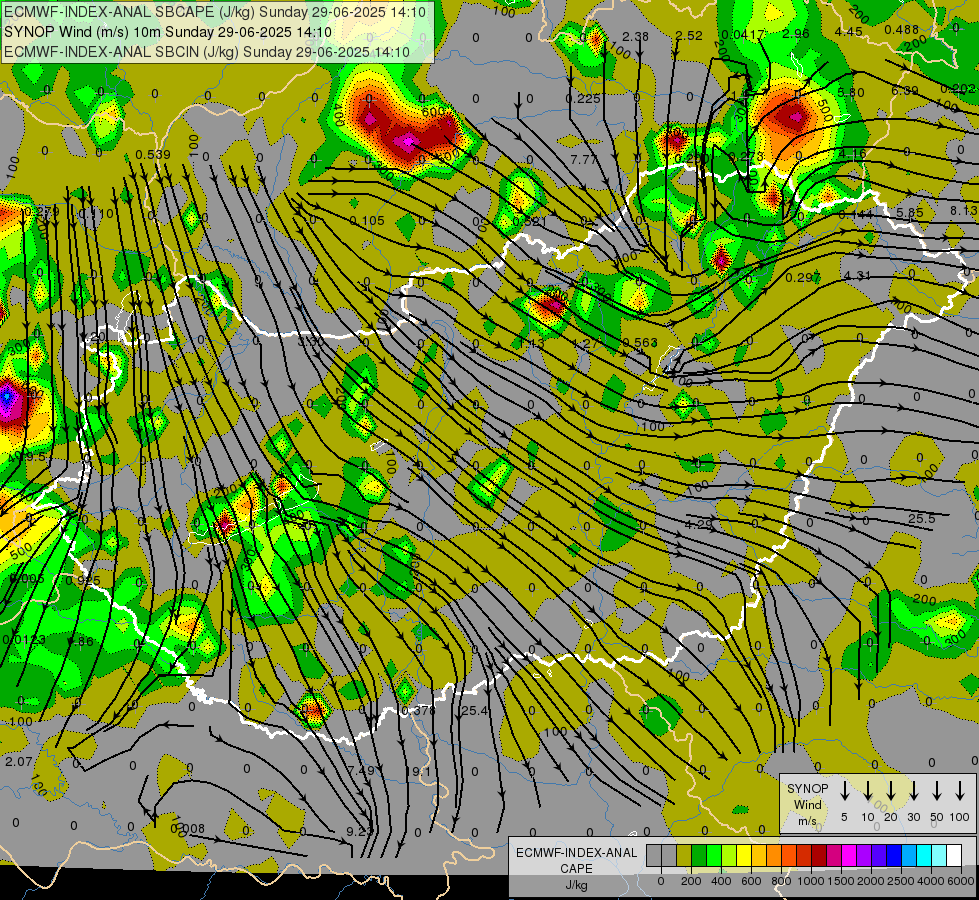Click the map value 2.52
Screen dimensions: 979x900
[x=689, y=36]
